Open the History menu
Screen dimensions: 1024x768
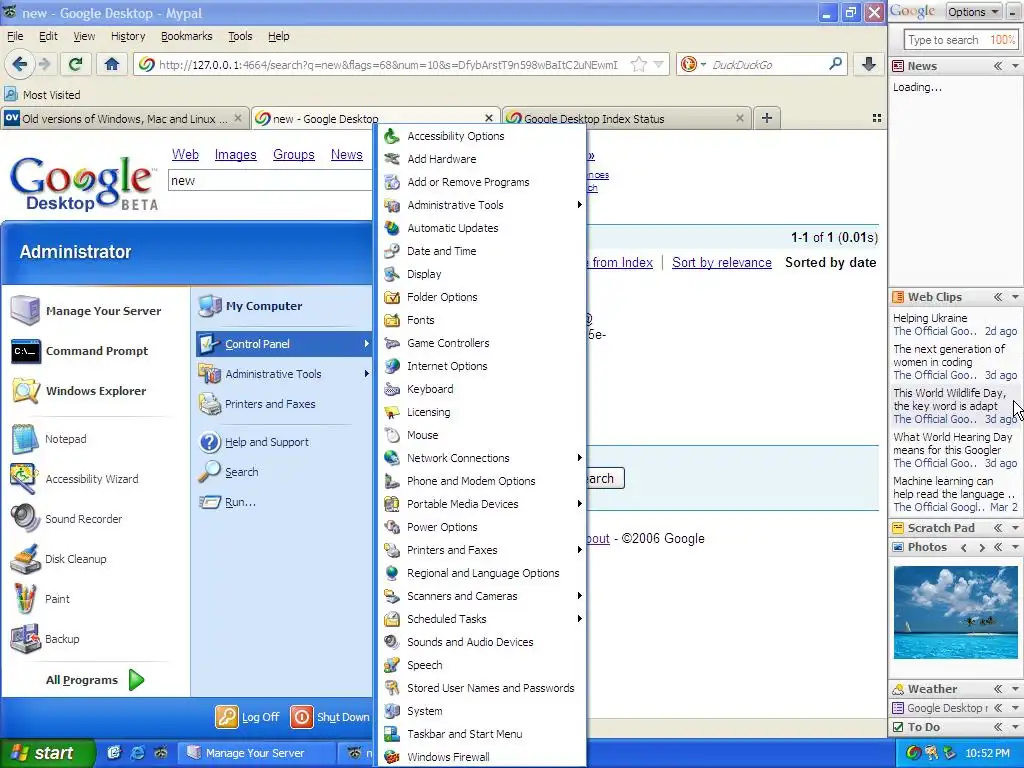point(127,36)
